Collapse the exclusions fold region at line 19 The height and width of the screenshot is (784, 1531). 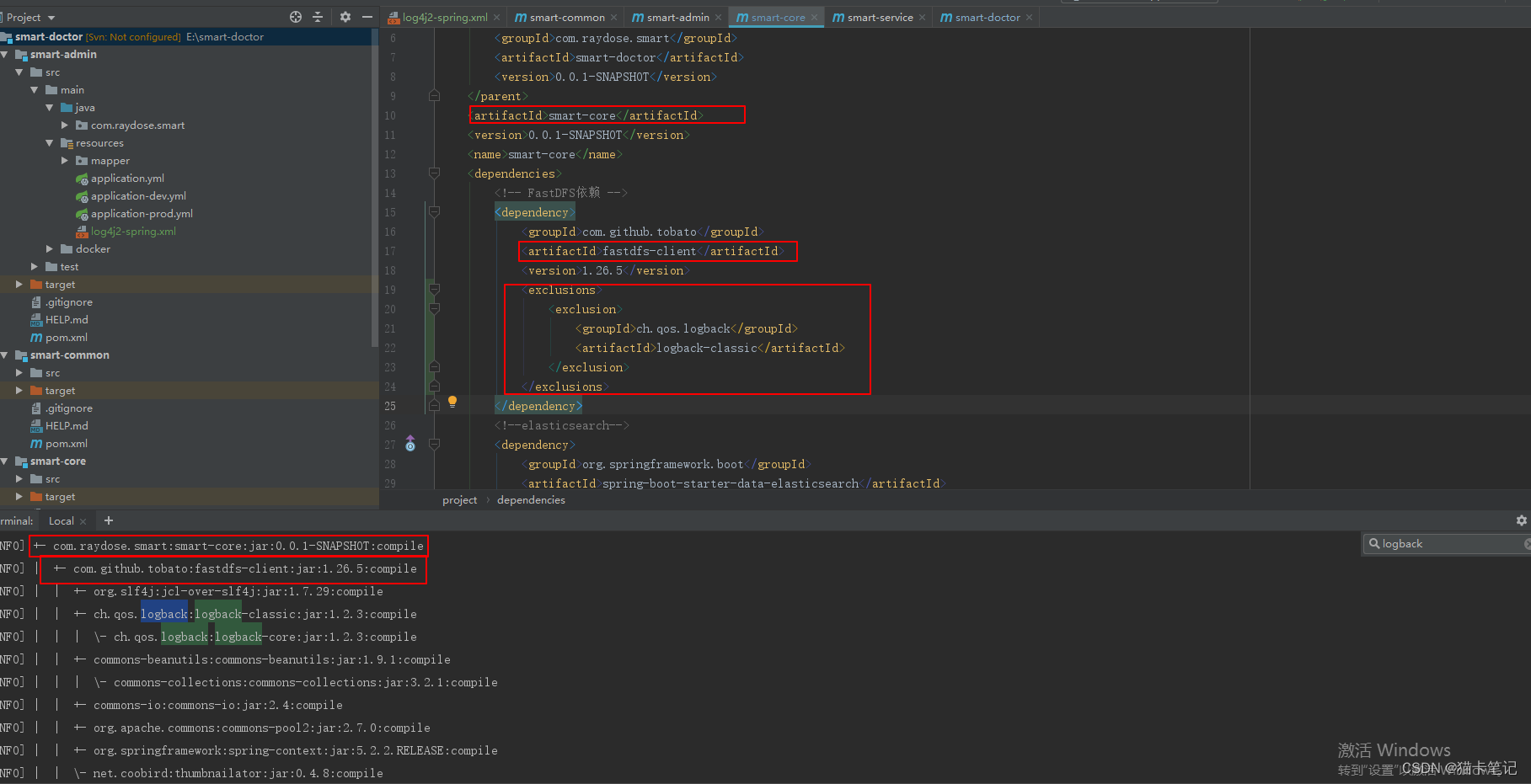point(434,289)
